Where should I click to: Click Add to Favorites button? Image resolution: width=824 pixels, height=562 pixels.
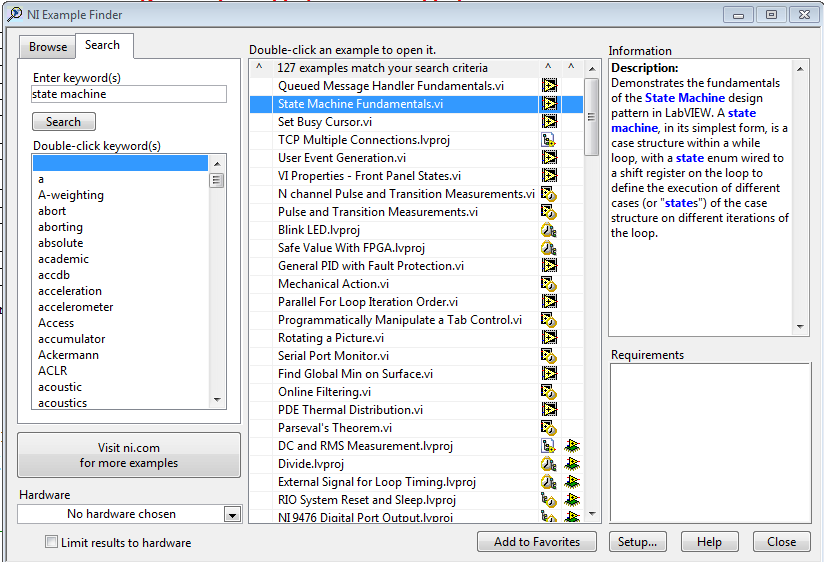(x=537, y=541)
